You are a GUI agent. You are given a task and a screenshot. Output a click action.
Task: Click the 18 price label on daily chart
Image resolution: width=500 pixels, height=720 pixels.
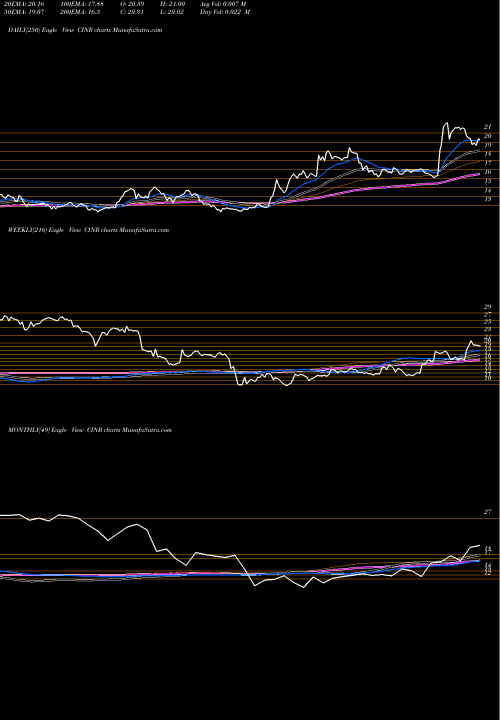tap(488, 154)
